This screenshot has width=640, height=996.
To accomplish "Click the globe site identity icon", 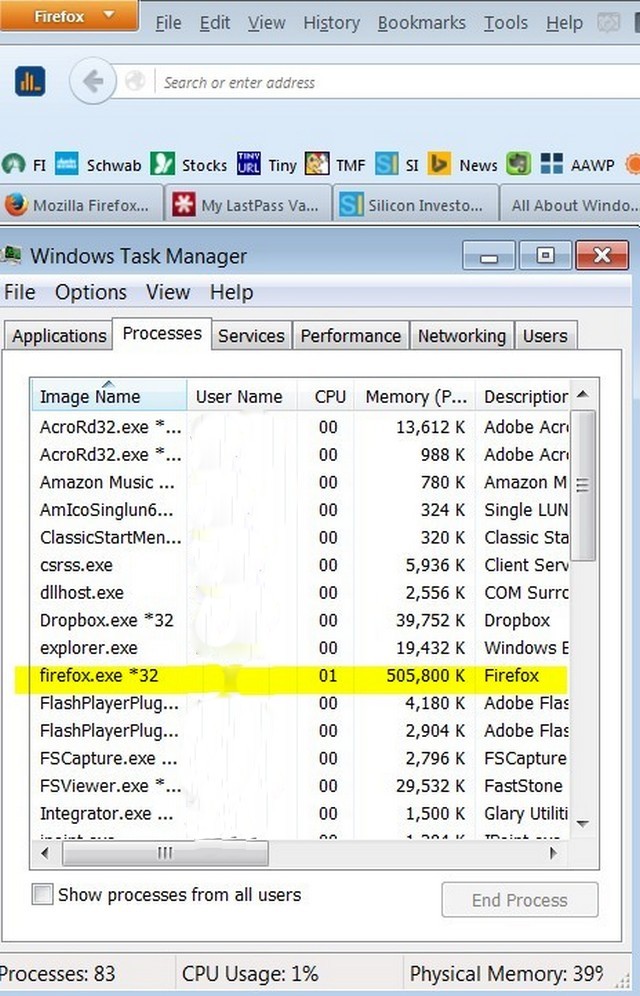I will click(x=135, y=81).
